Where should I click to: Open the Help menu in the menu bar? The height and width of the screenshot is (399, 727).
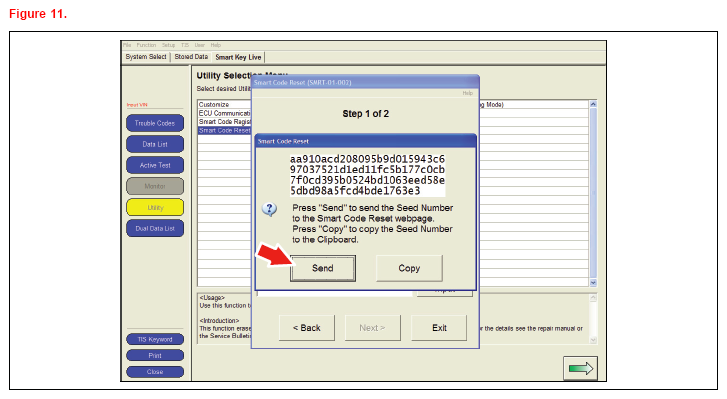tap(216, 45)
